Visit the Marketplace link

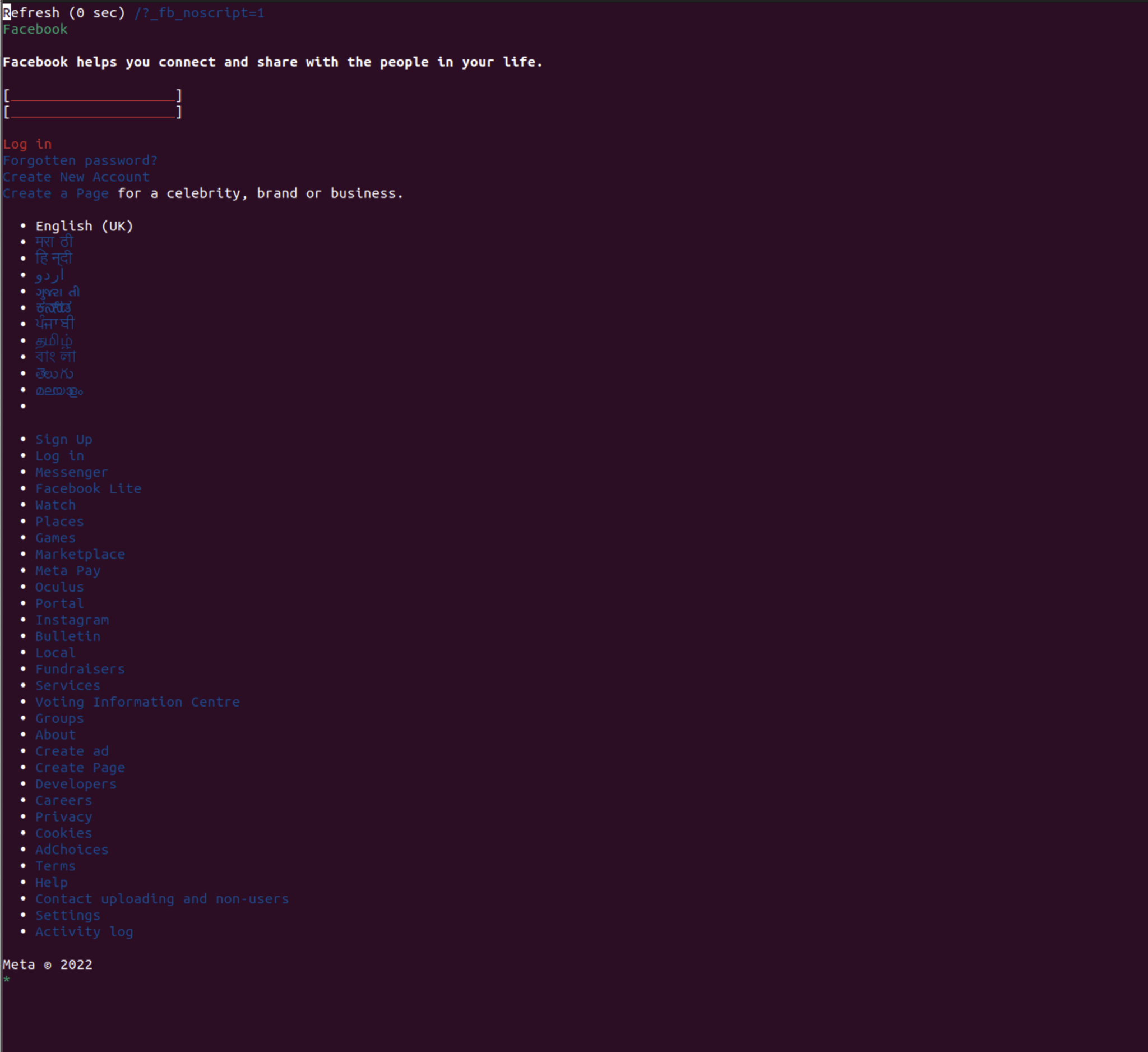tap(80, 555)
